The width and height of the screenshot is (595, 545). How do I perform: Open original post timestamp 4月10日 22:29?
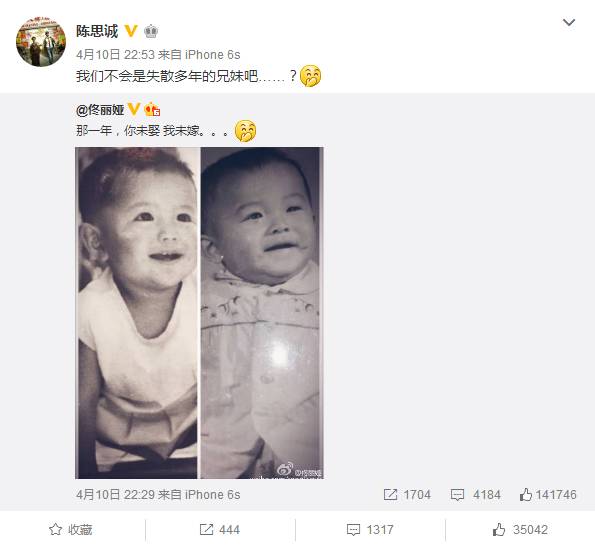pyautogui.click(x=115, y=495)
